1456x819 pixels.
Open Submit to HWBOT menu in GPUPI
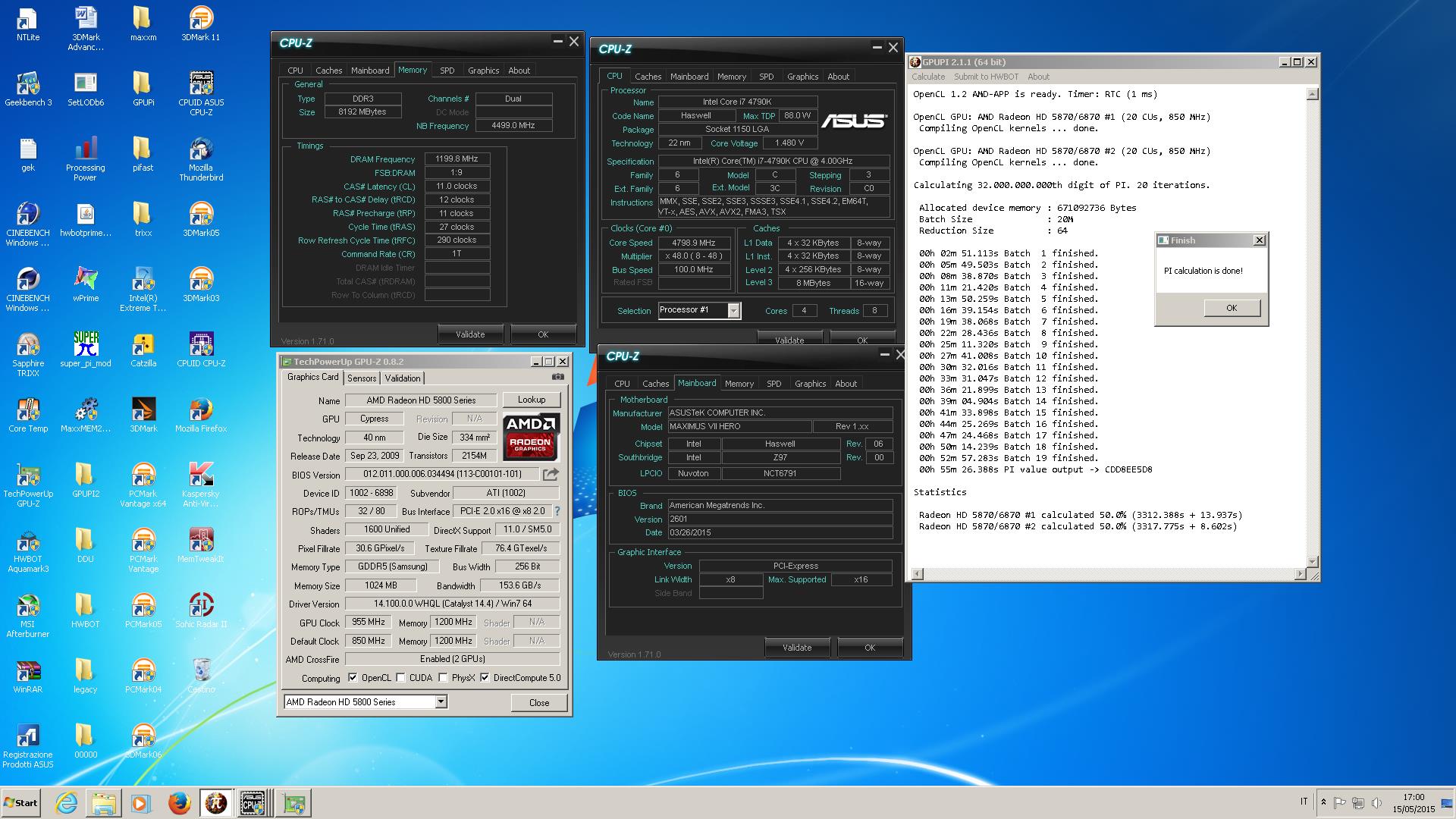point(986,77)
